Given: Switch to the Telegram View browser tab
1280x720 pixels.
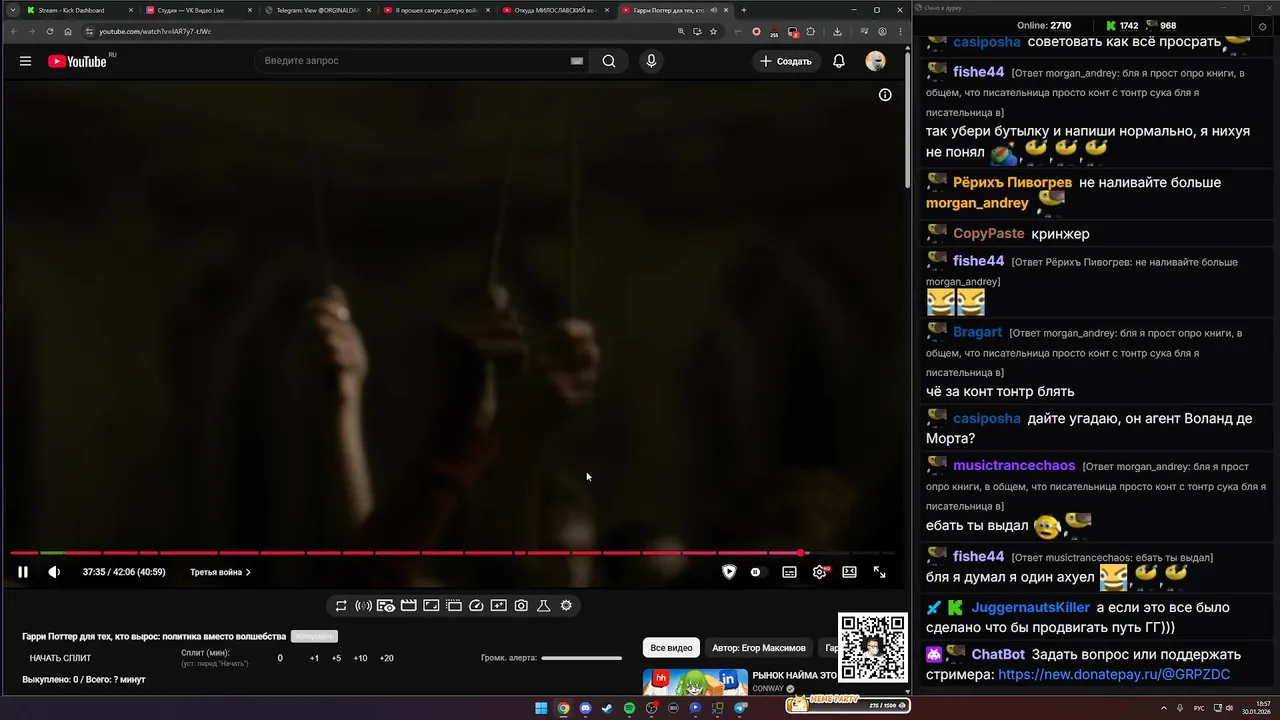Looking at the screenshot, I should [317, 10].
